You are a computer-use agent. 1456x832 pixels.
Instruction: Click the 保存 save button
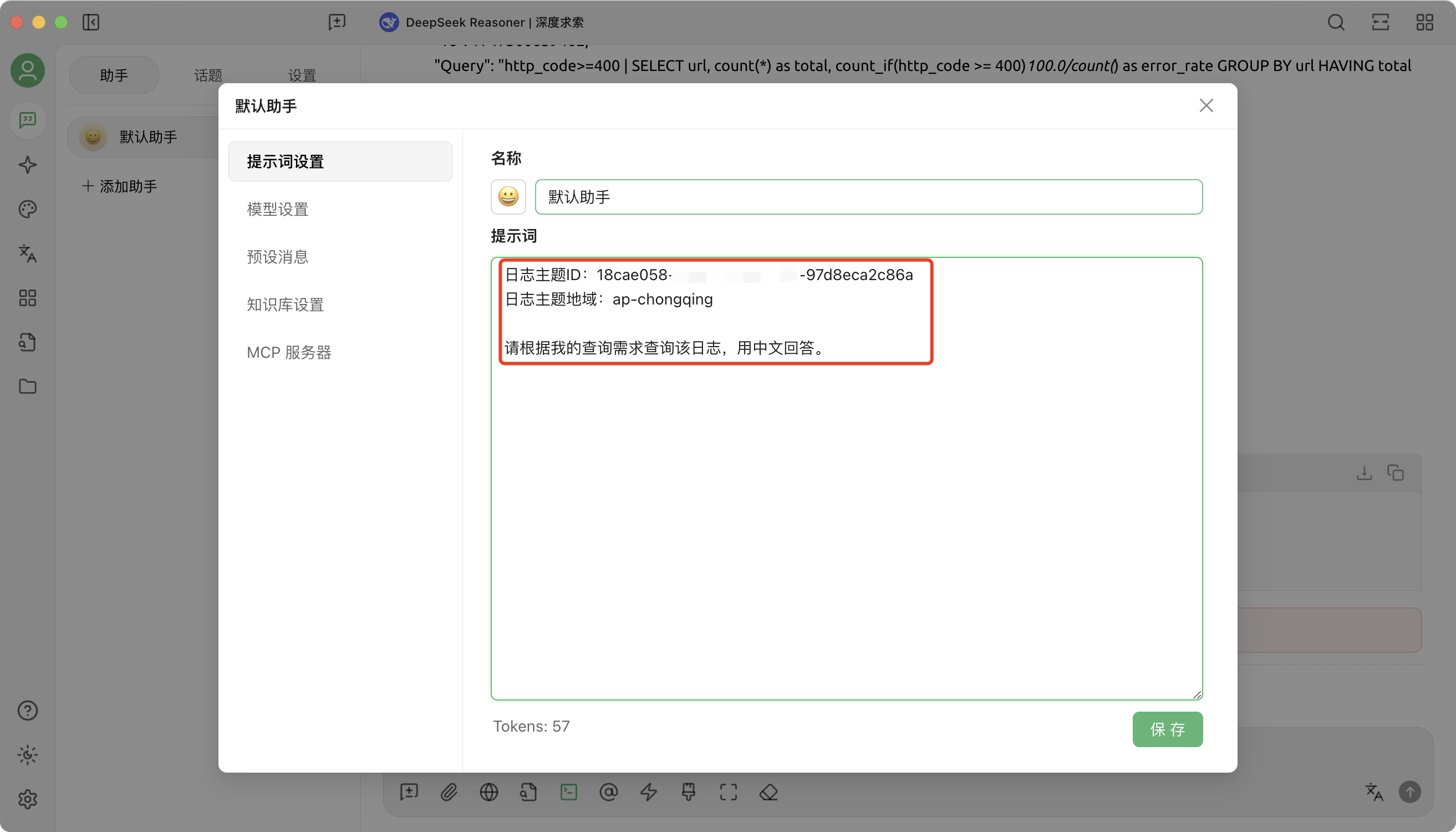click(x=1167, y=729)
